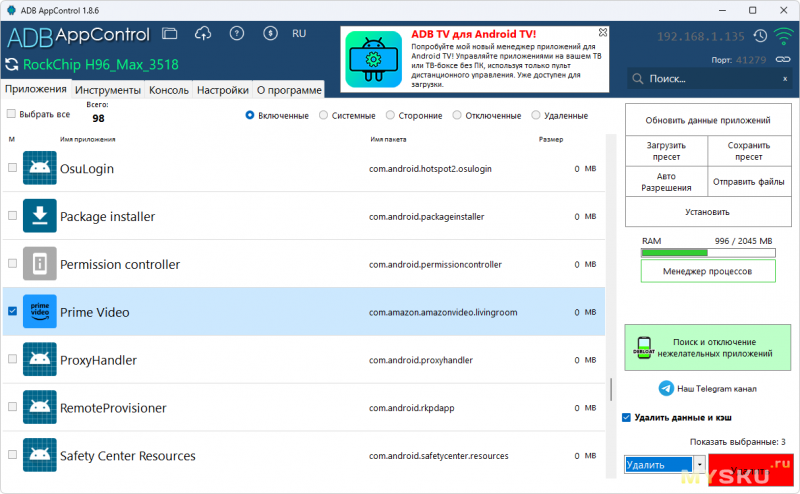Click the ADB TV robot ad image
Screen dimensions: 800x494
(373, 59)
